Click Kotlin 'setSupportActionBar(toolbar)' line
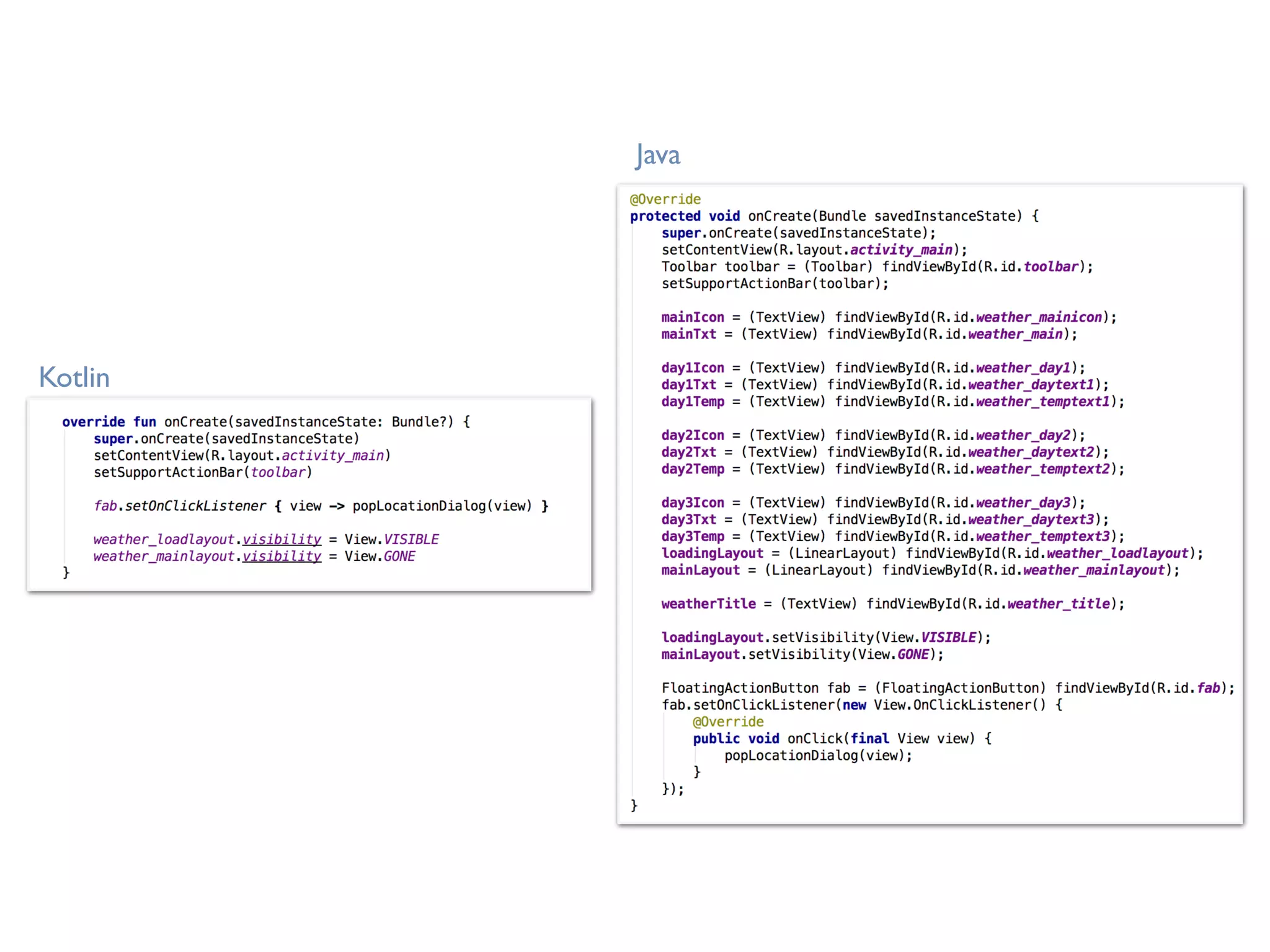Viewport: 1270px width, 952px height. point(203,472)
